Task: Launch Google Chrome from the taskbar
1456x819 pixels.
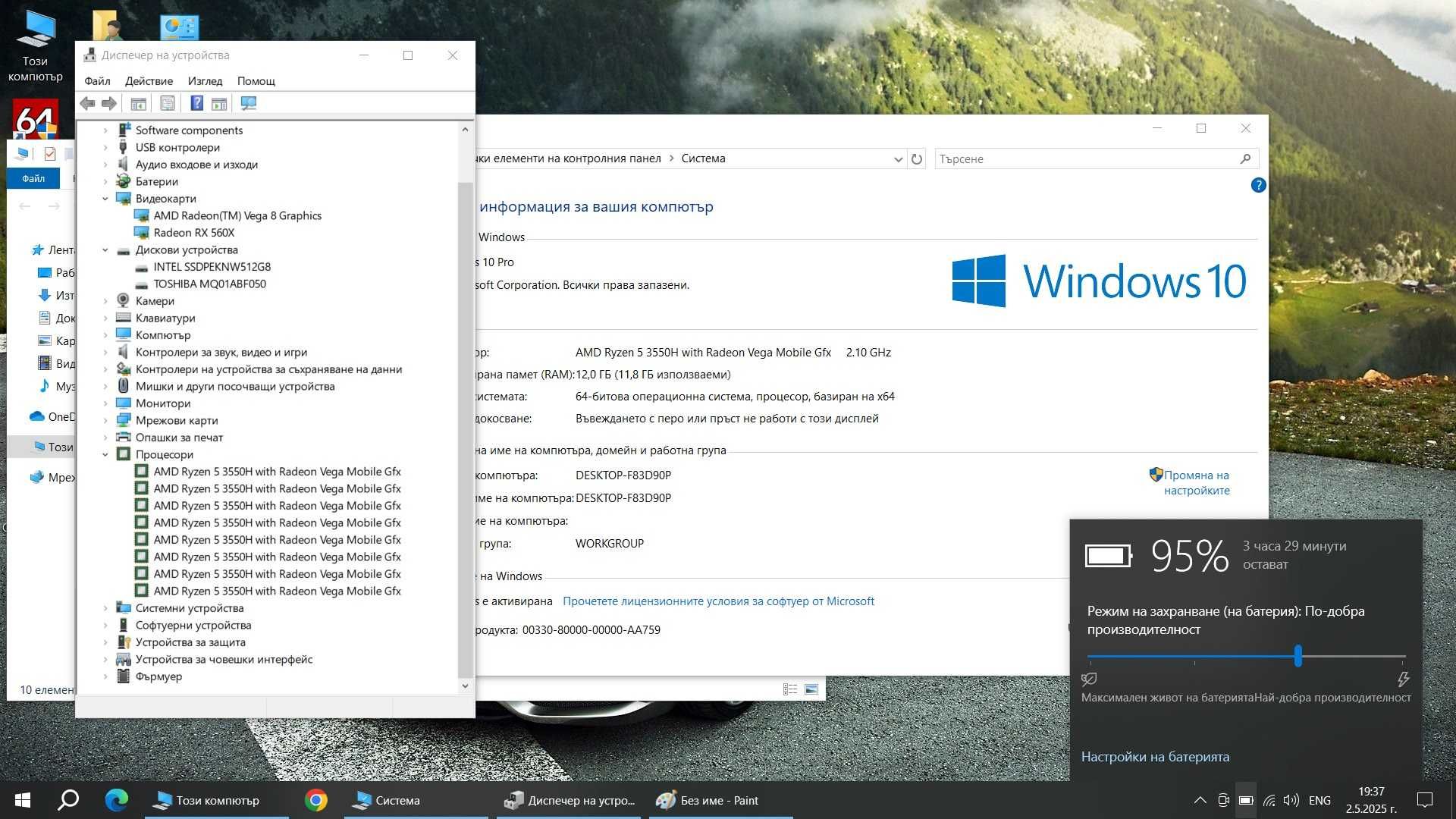Action: [x=316, y=800]
